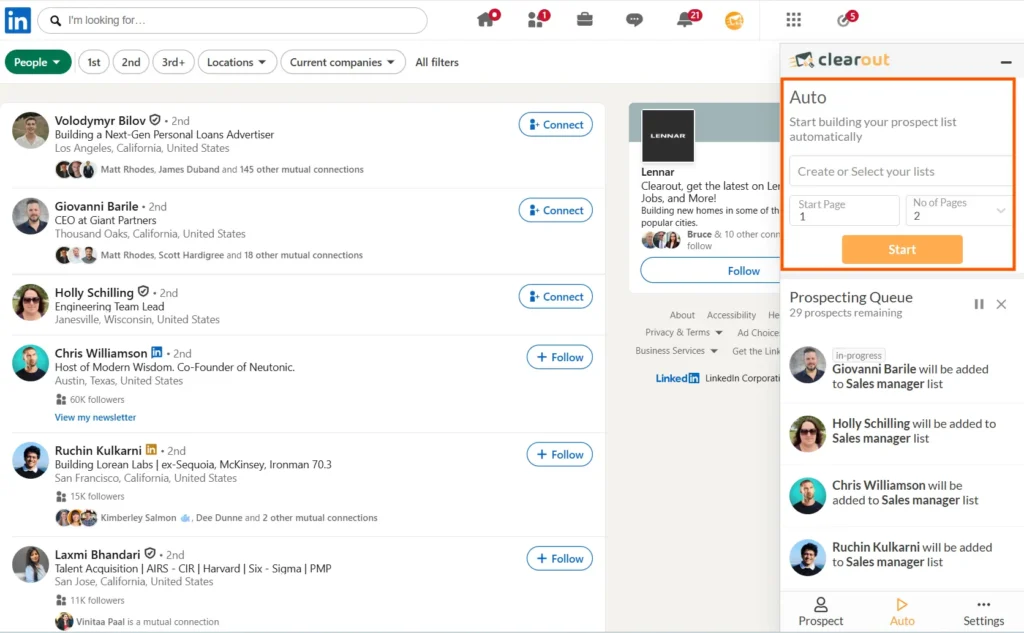Open the Ad Choices footer link
1024x633 pixels.
(x=758, y=333)
